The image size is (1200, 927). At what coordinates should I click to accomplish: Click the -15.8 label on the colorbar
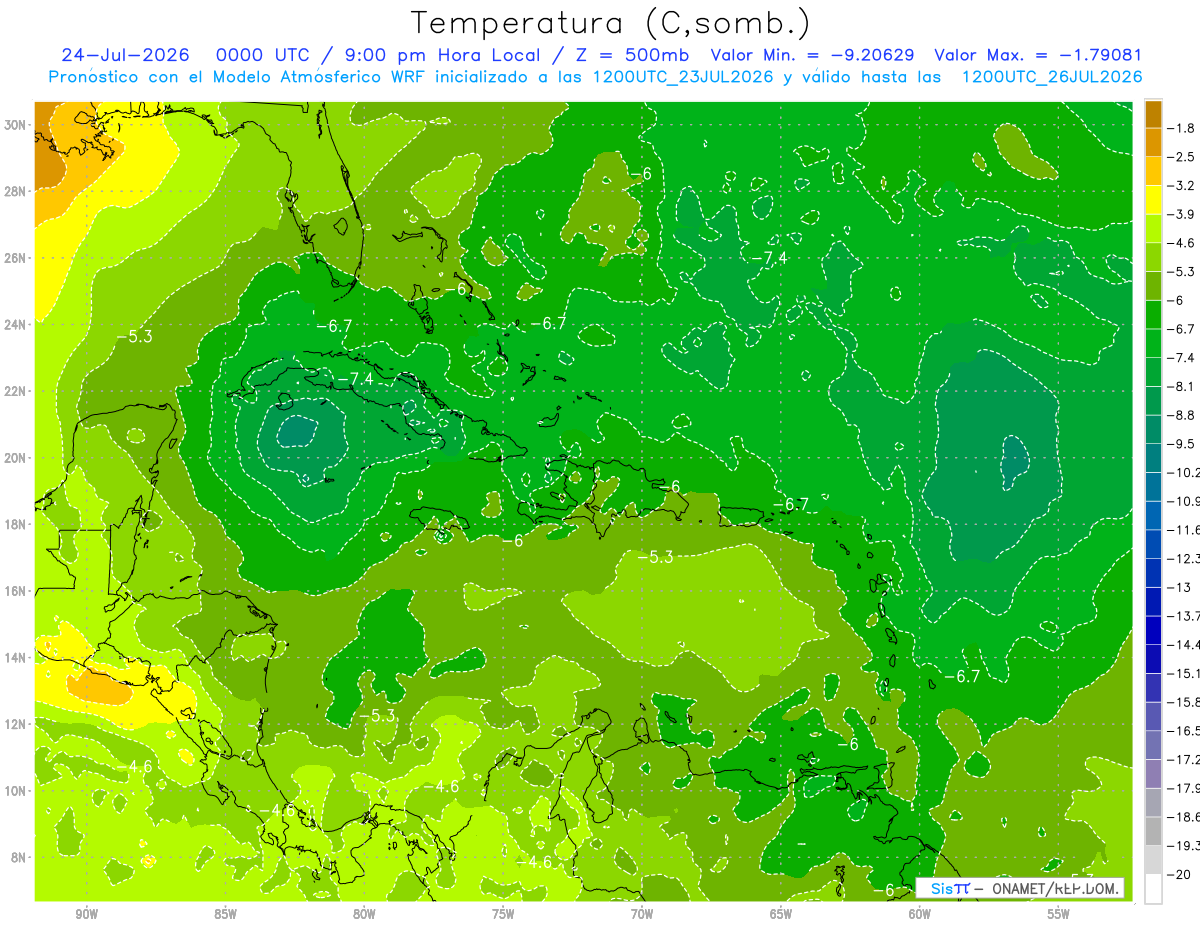click(x=1183, y=703)
